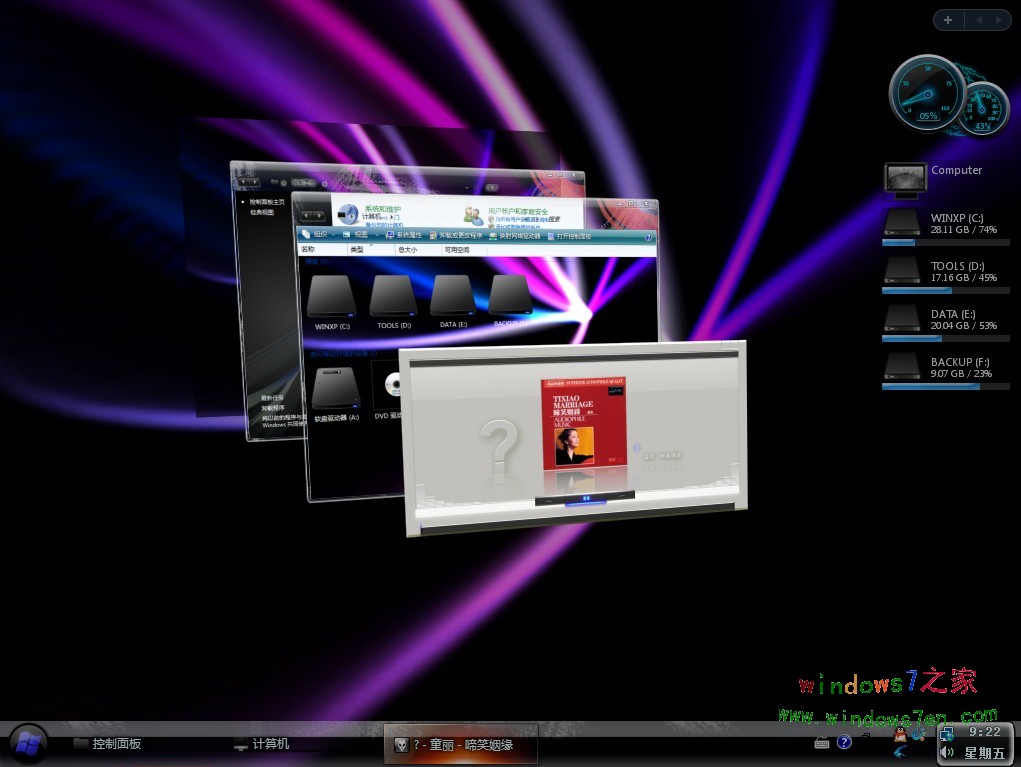Open the Windows Start orb
1021x767 pixels.
(28, 743)
